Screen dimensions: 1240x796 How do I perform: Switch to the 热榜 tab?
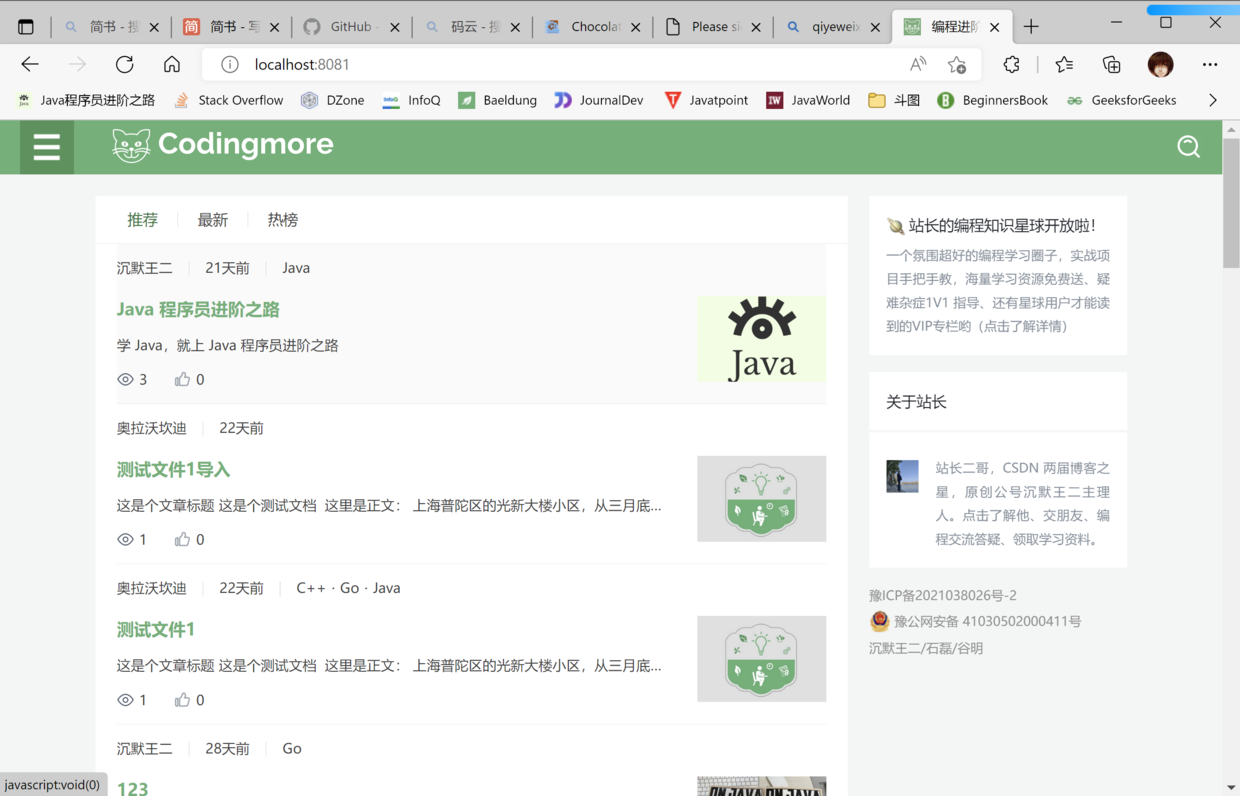282,220
